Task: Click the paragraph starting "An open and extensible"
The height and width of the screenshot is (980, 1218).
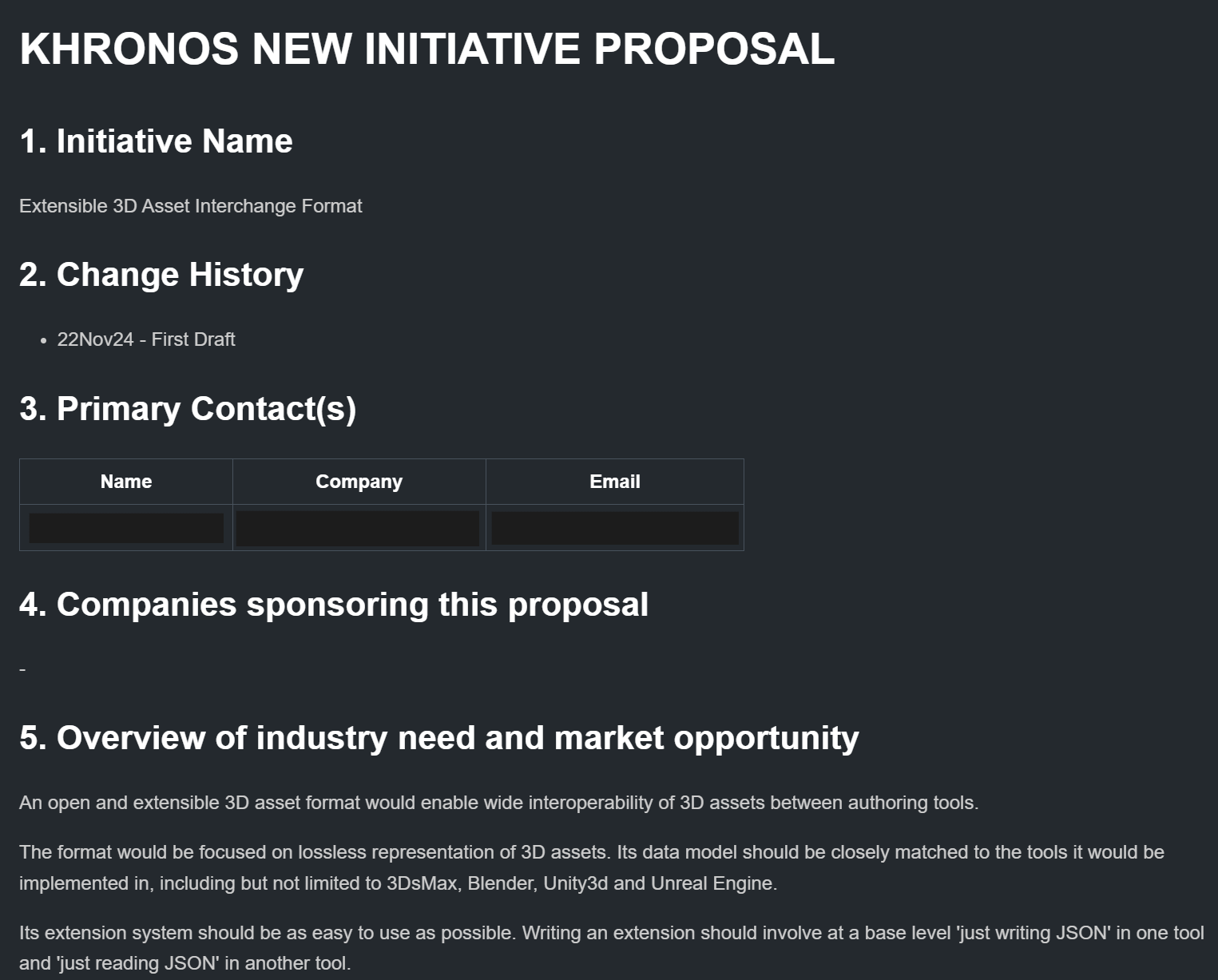Action: (498, 803)
